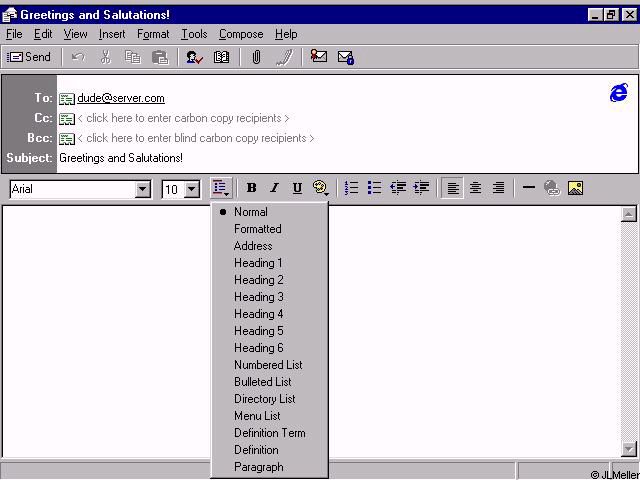Click the Internet Explorer logo icon

tap(619, 93)
